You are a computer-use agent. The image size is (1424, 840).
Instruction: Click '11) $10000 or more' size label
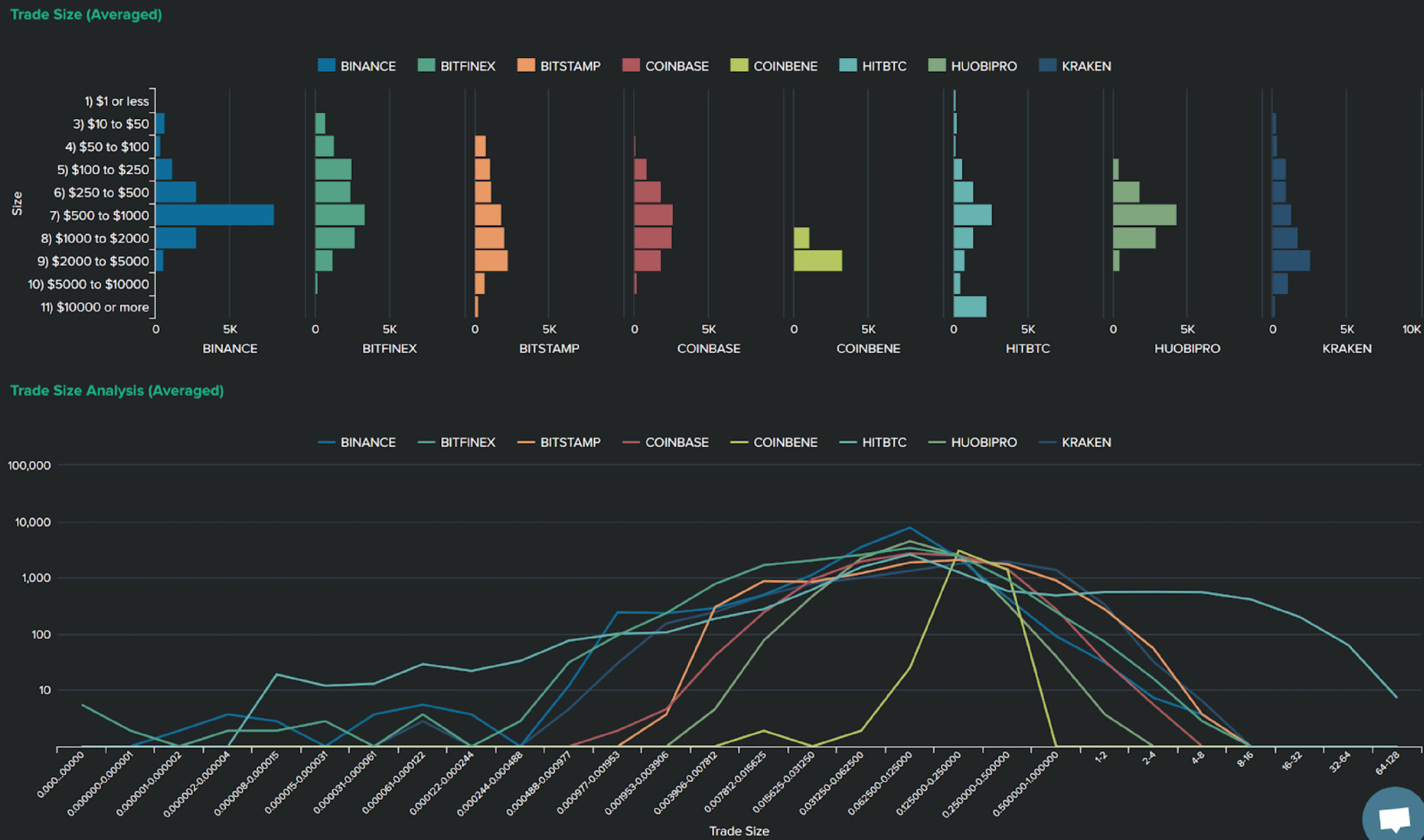(95, 307)
